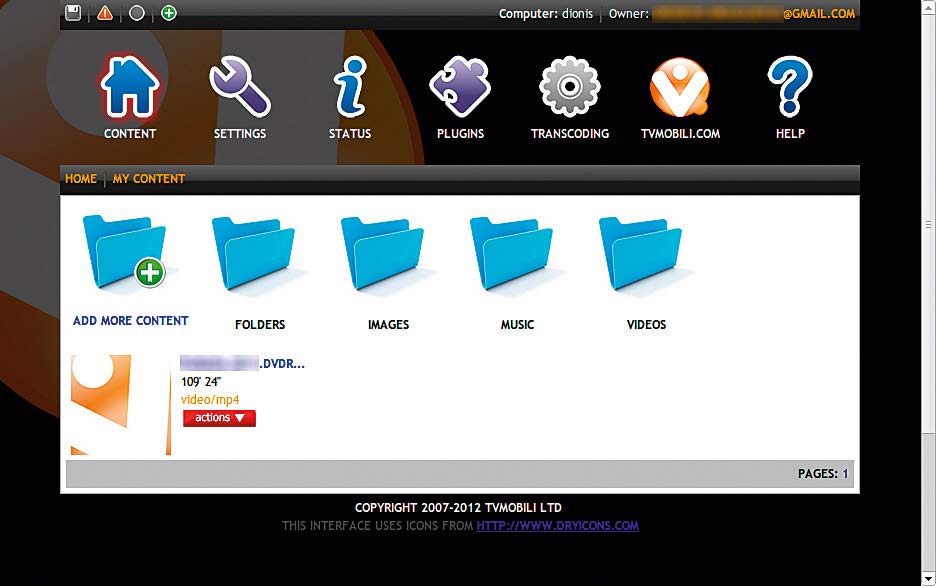This screenshot has width=936, height=586.
Task: Click the VIDEOS label text
Action: point(646,325)
